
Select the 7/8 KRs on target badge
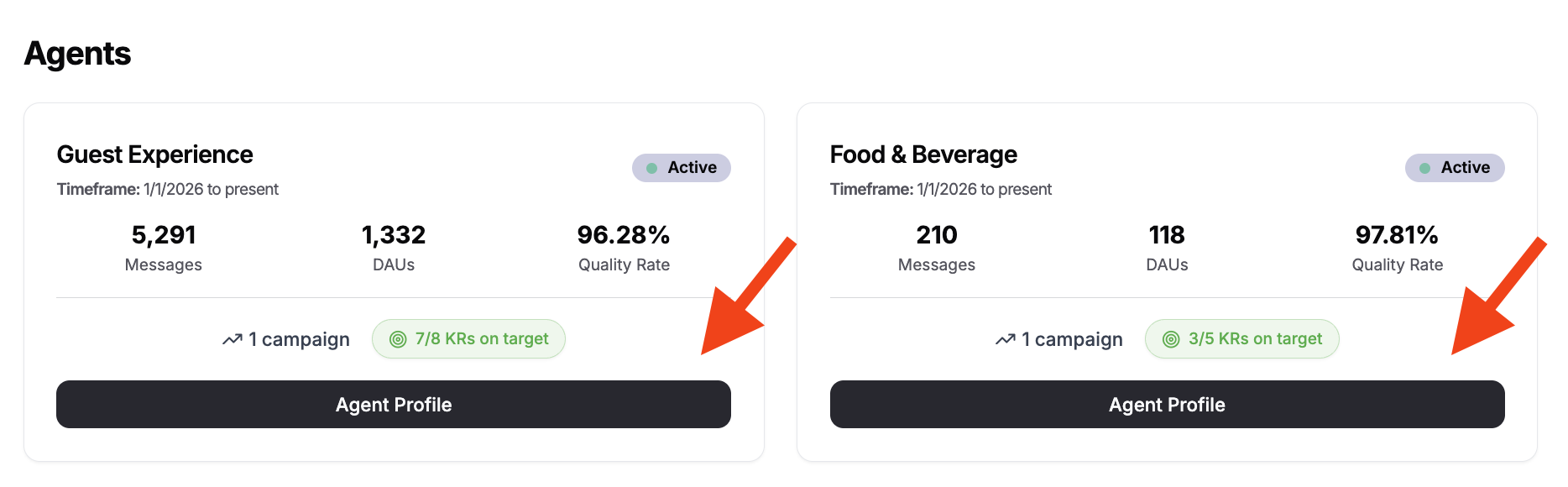coord(468,339)
